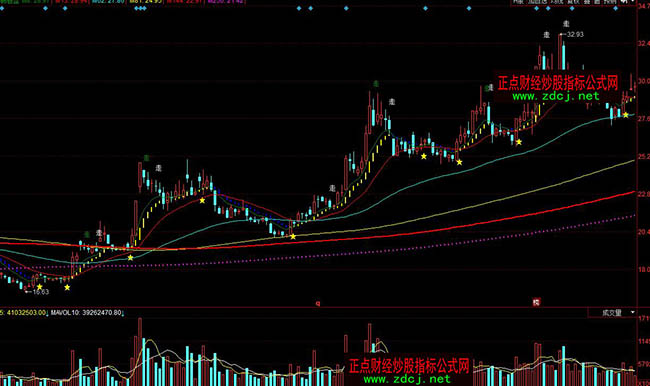
Task: Click the yellow star touching the thick red line
Action: [293, 236]
